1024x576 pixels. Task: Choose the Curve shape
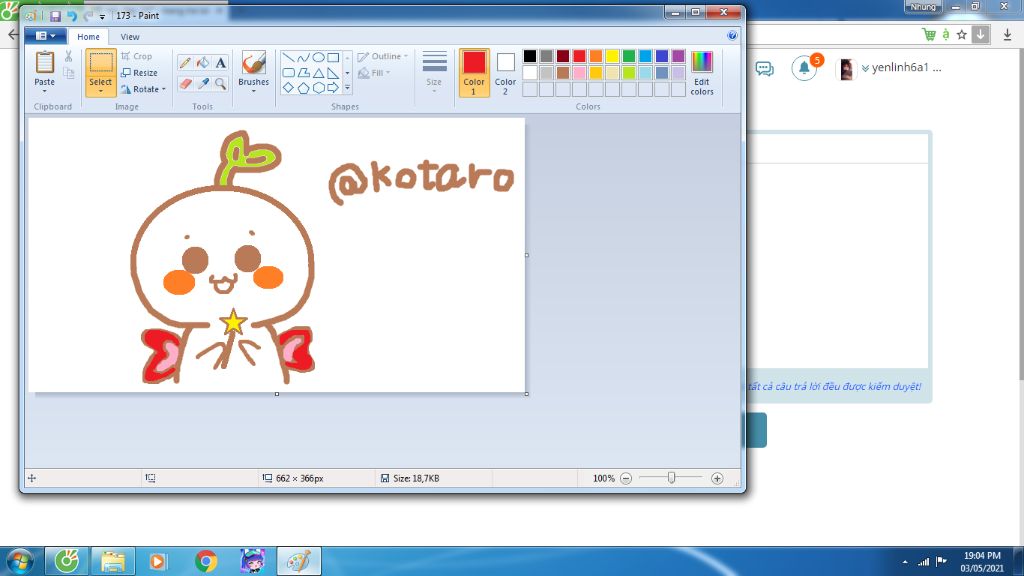(303, 57)
